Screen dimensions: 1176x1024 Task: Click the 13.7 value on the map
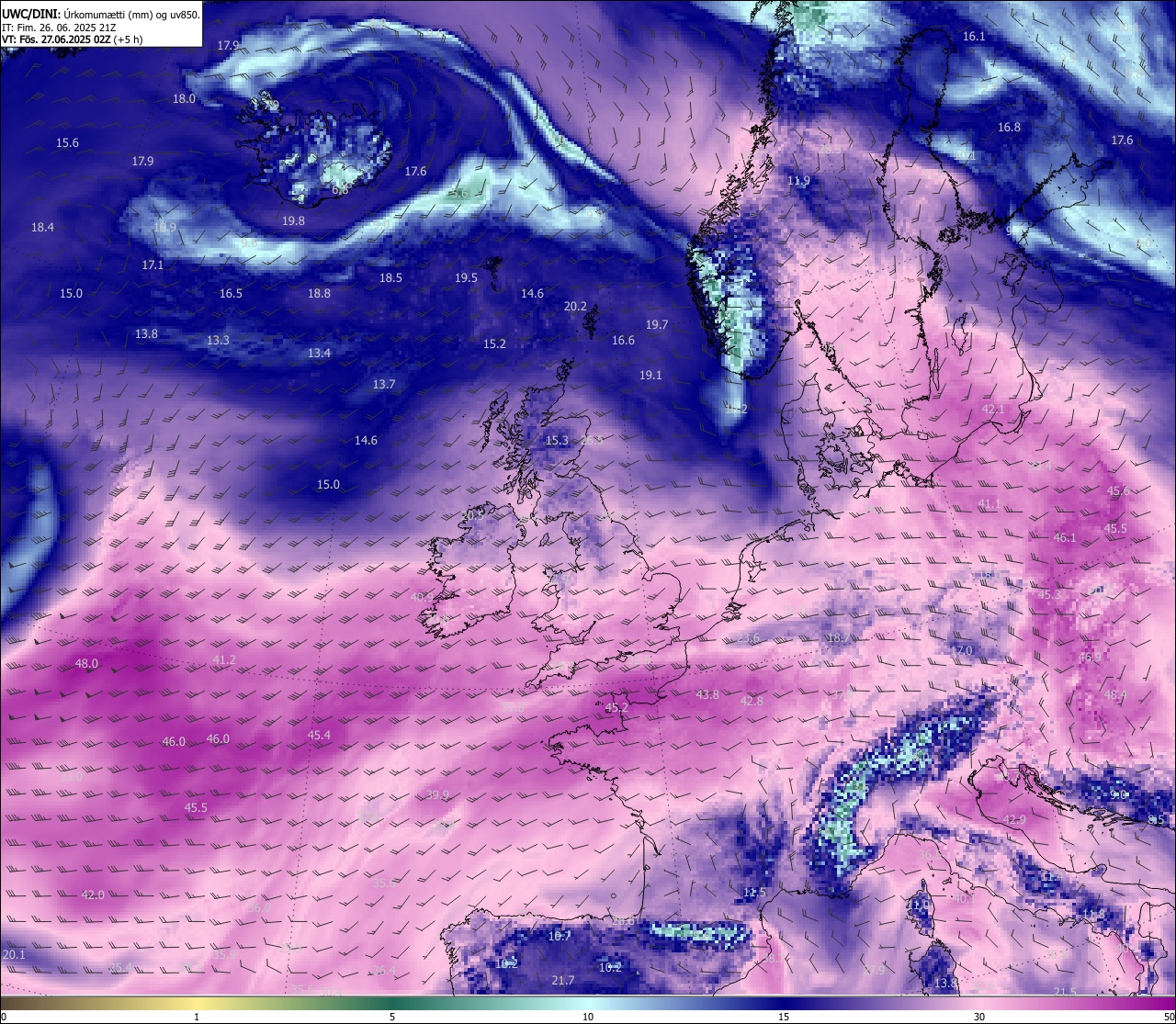384,384
